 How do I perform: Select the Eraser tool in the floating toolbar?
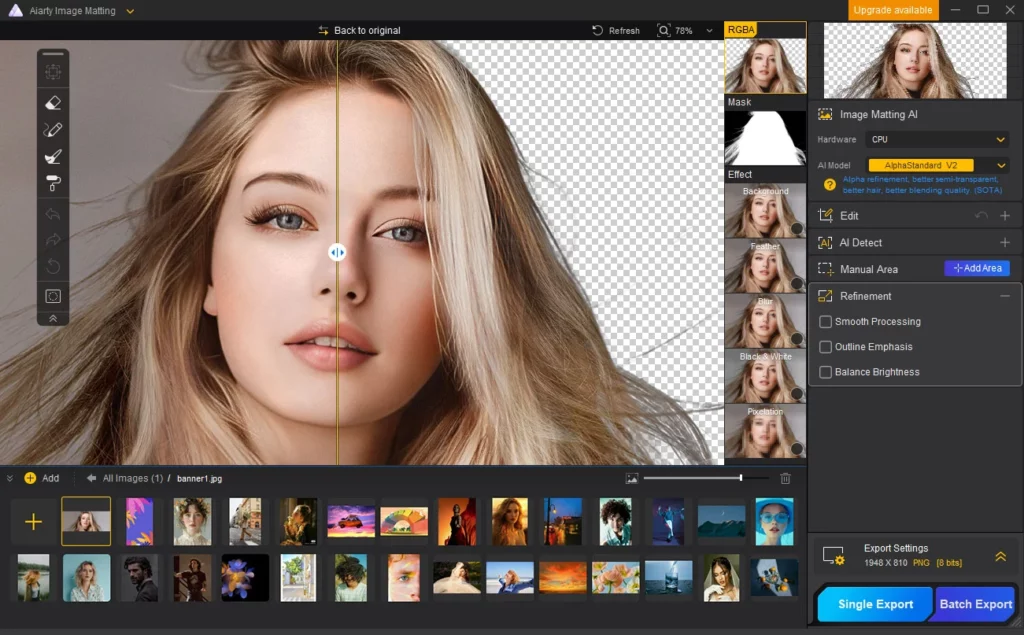53,102
